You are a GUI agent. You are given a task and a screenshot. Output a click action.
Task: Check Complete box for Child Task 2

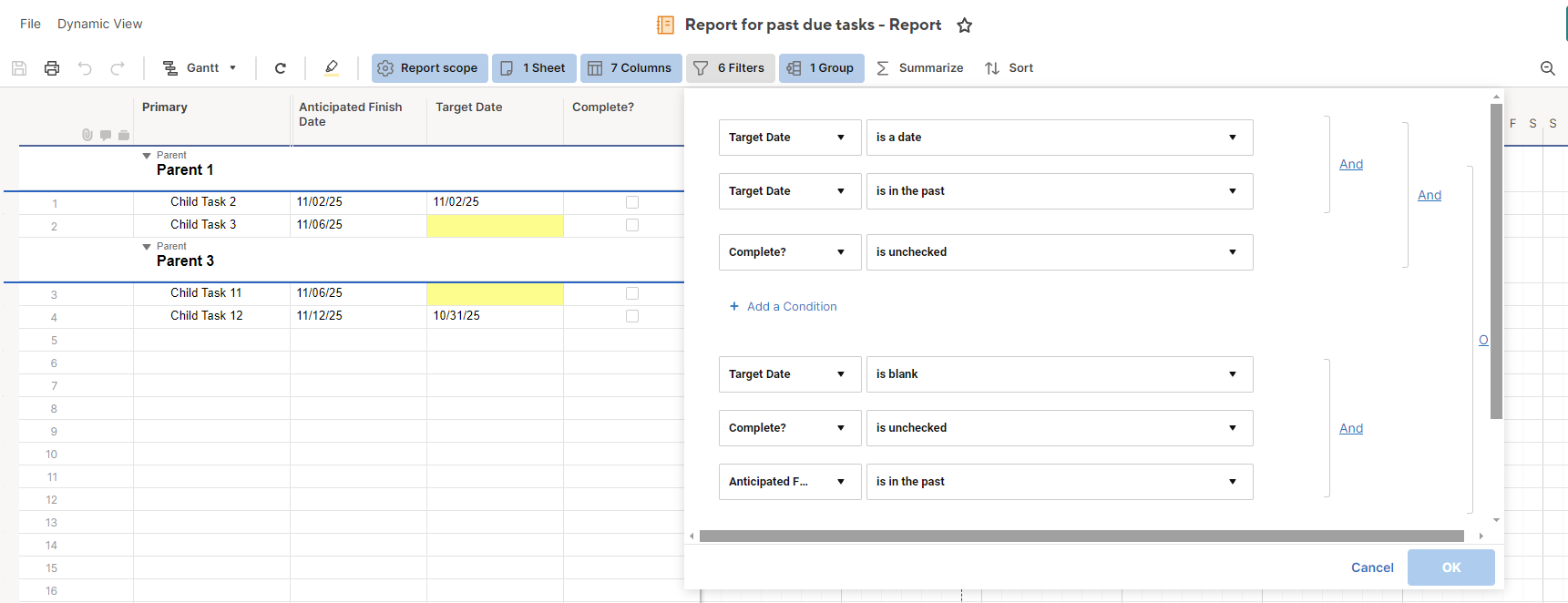point(632,202)
